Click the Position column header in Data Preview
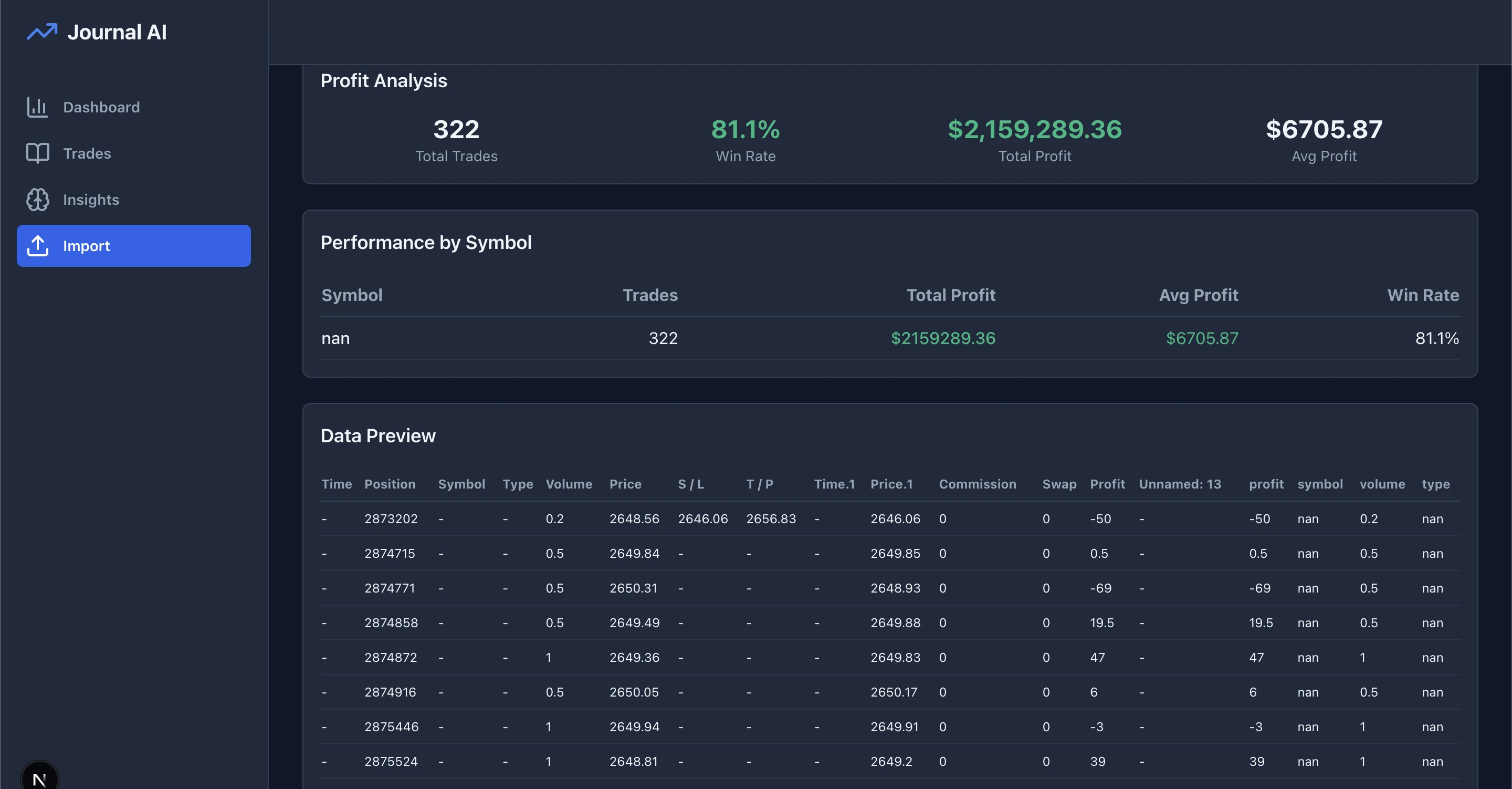The height and width of the screenshot is (789, 1512). coord(389,484)
